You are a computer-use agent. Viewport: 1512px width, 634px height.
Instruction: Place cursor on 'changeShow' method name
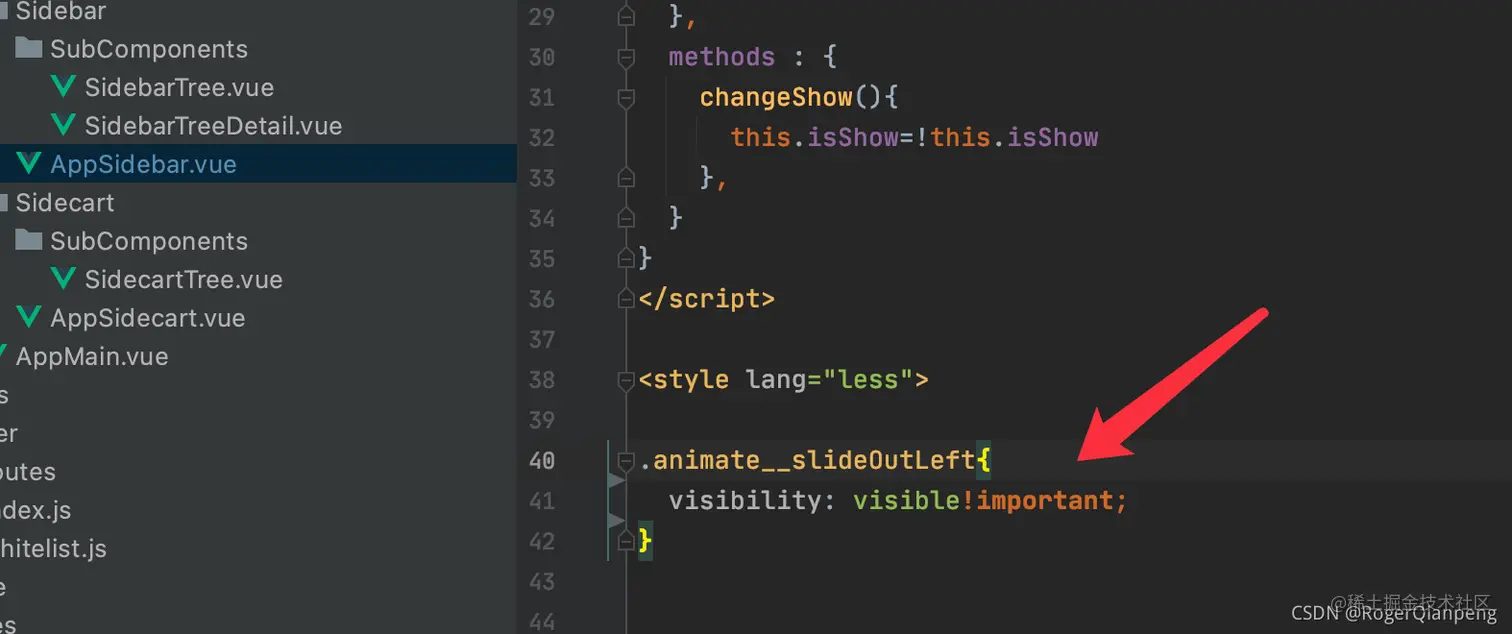tap(776, 97)
